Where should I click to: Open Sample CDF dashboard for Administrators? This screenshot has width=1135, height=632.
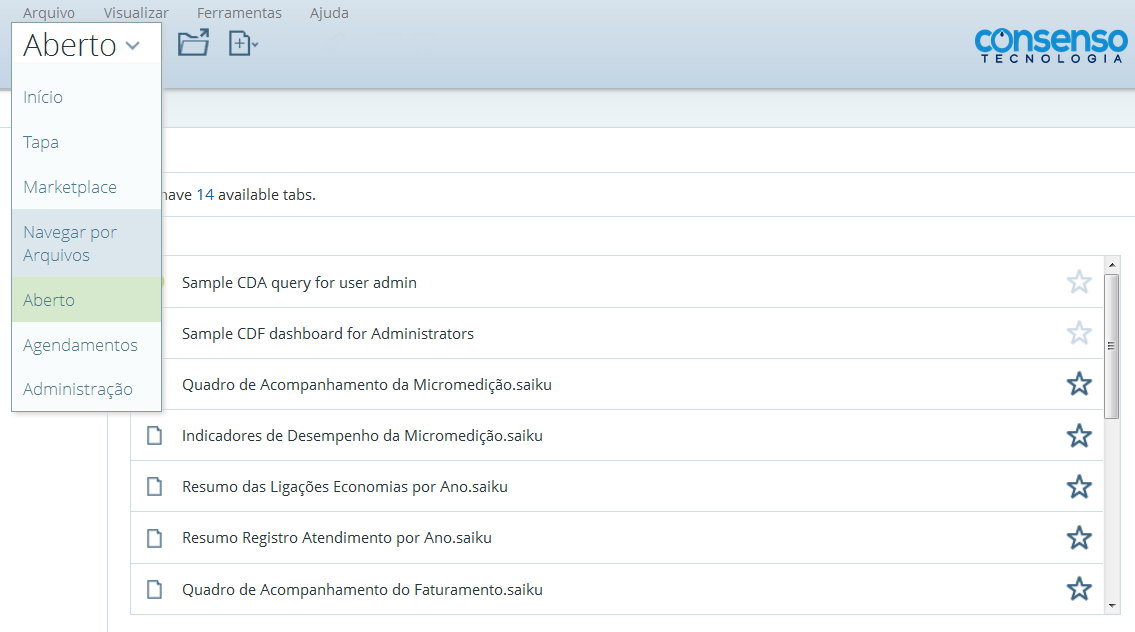[327, 332]
